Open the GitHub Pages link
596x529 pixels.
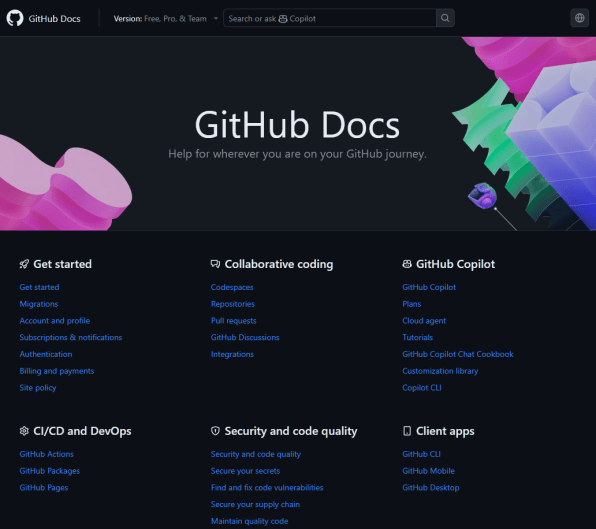coord(44,488)
